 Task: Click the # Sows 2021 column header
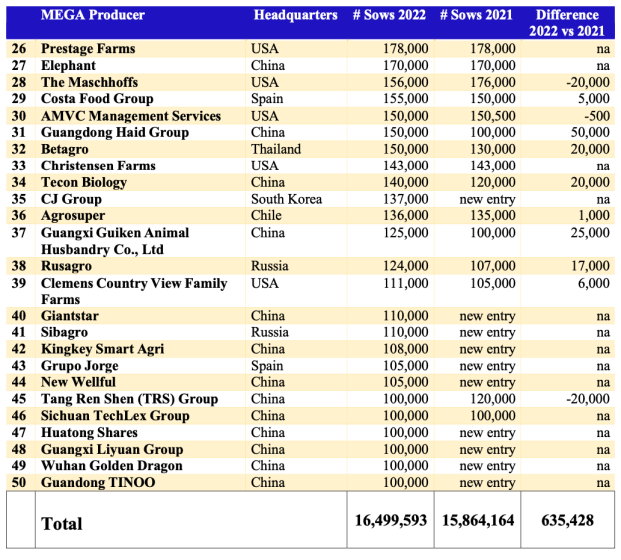(476, 15)
